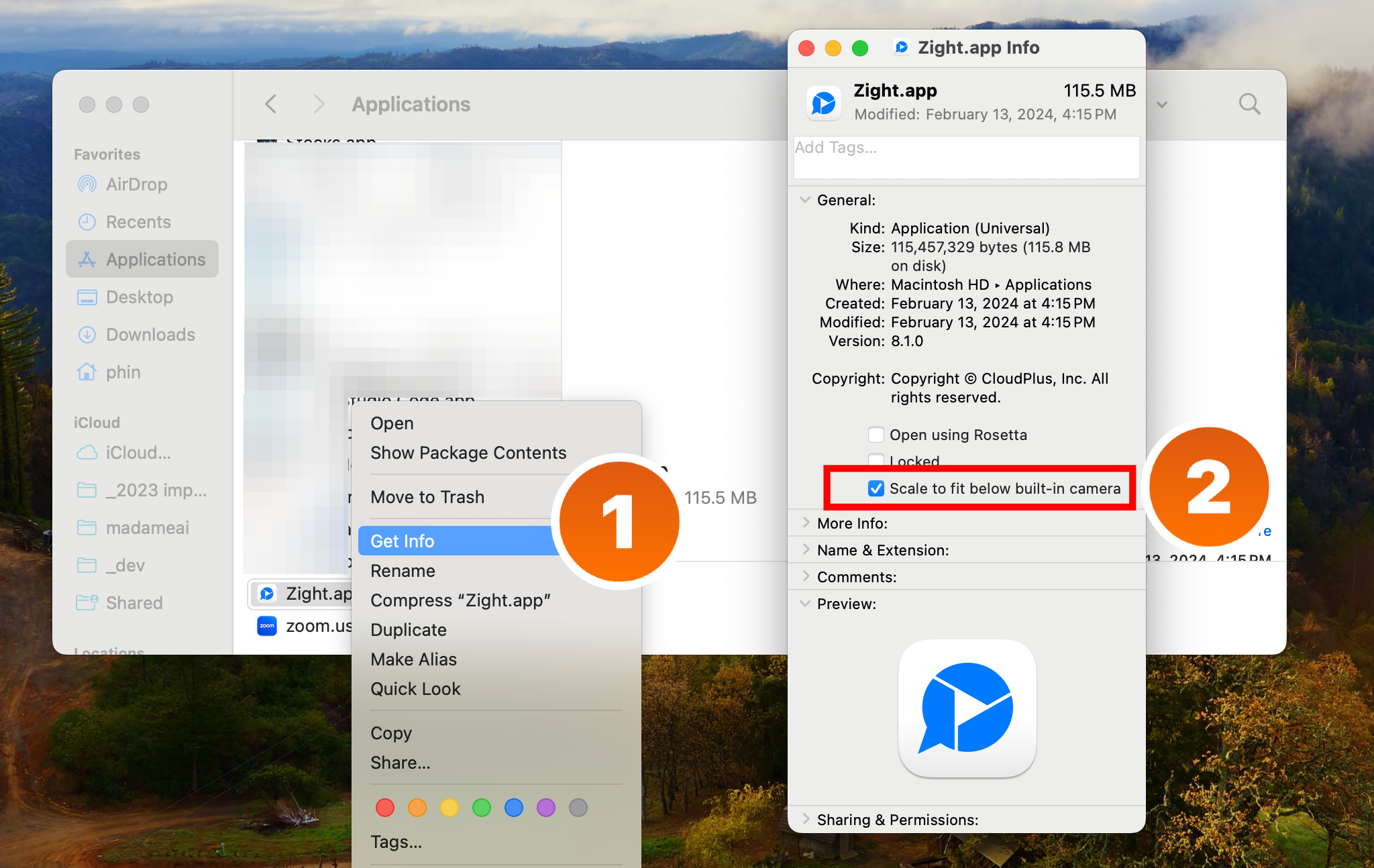Click the Desktop icon in sidebar
This screenshot has width=1374, height=868.
(x=87, y=296)
